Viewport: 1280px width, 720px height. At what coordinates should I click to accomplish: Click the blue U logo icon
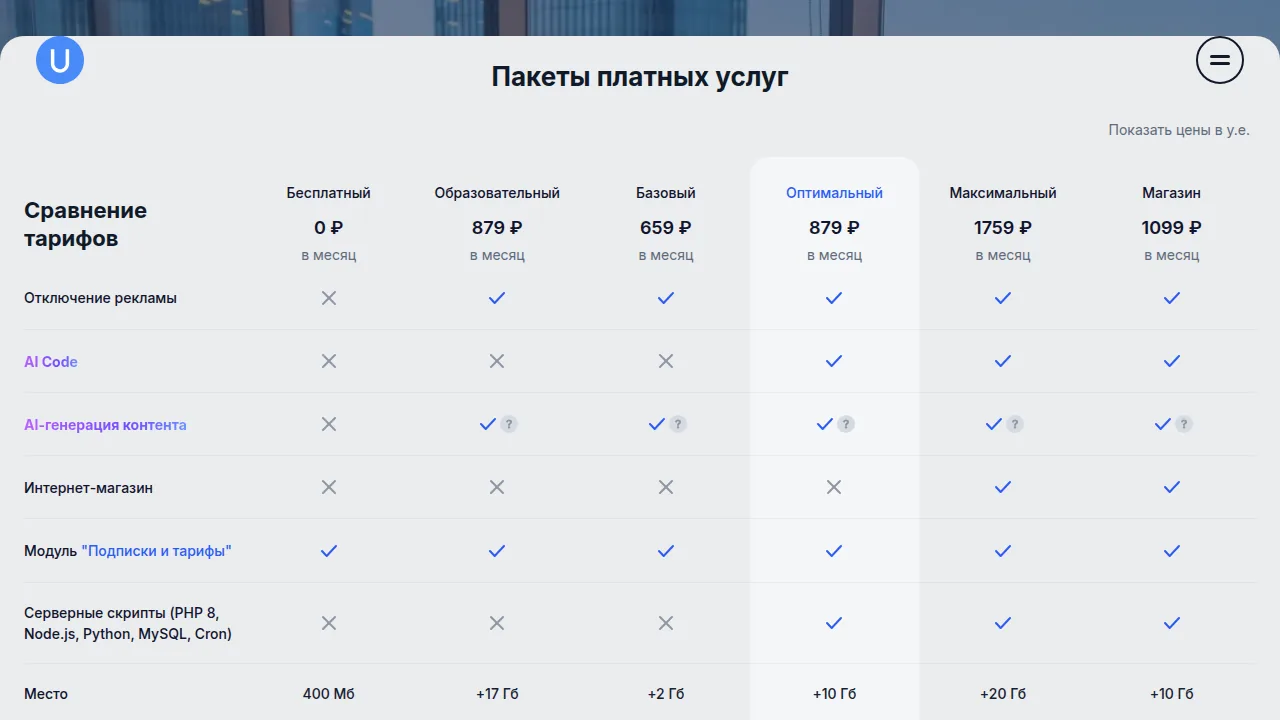pyautogui.click(x=60, y=60)
